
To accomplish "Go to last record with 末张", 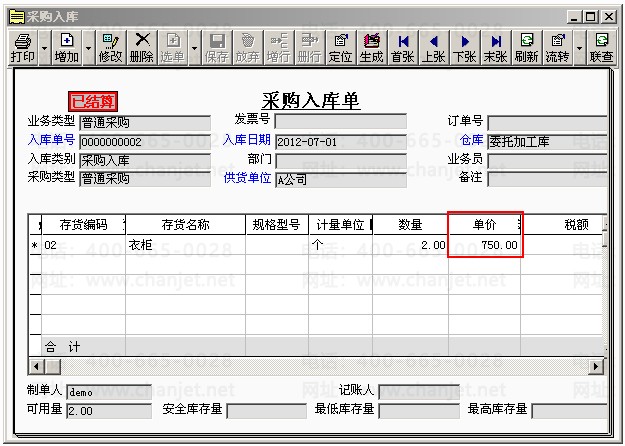I will [x=496, y=47].
